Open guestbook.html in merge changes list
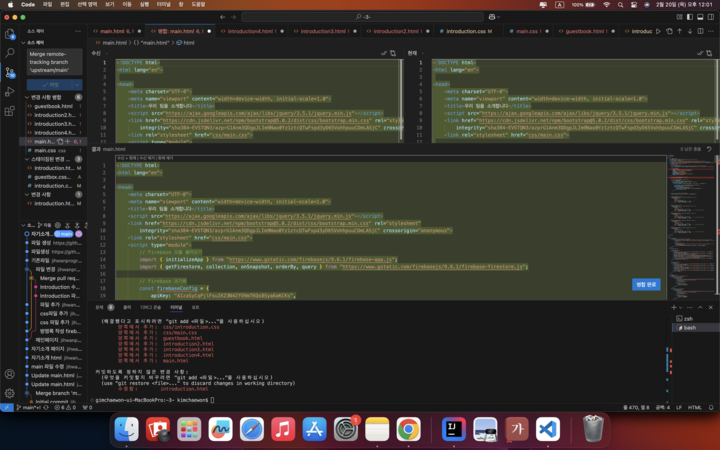 pyautogui.click(x=54, y=106)
